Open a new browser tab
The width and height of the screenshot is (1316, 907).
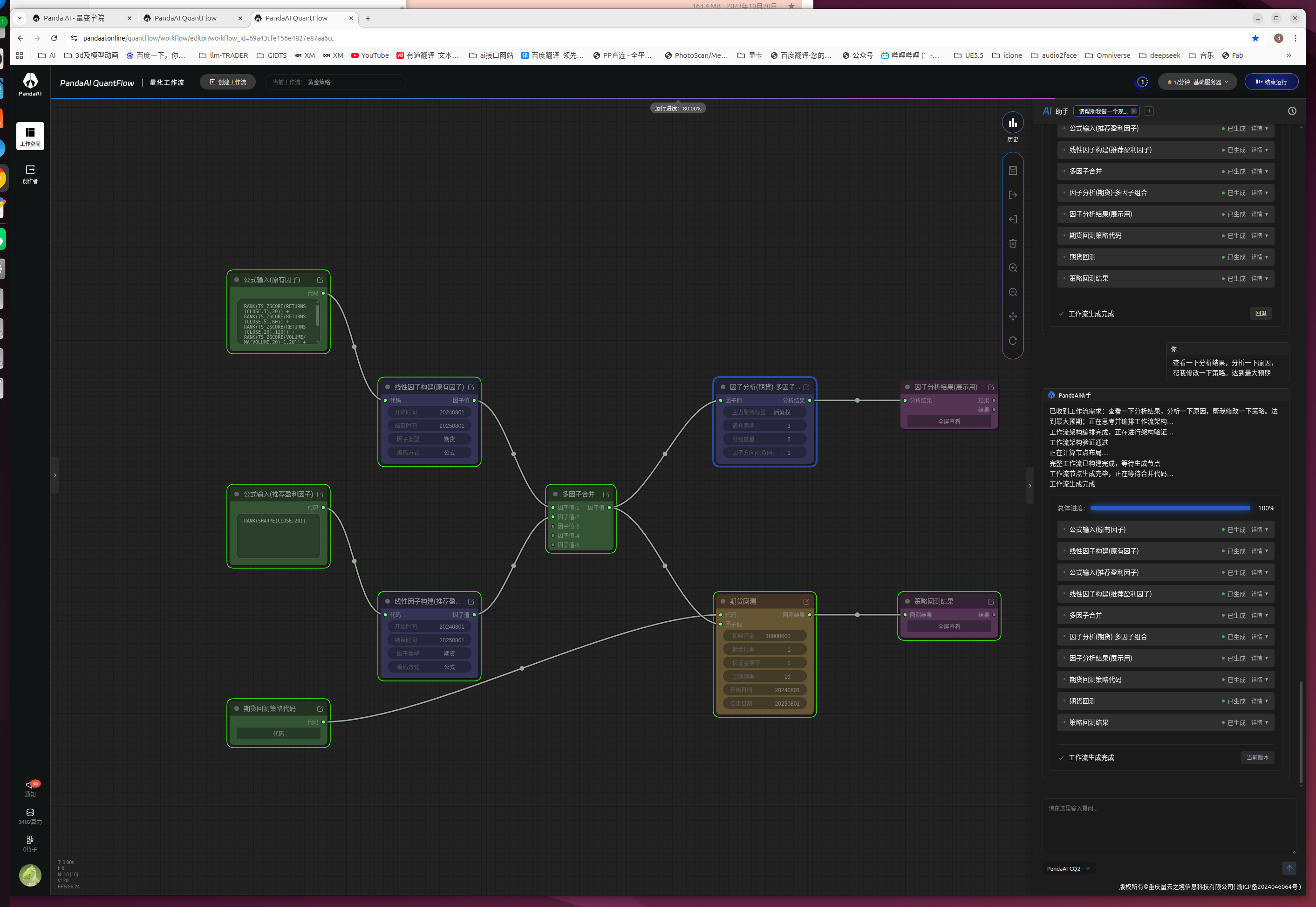coord(368,18)
